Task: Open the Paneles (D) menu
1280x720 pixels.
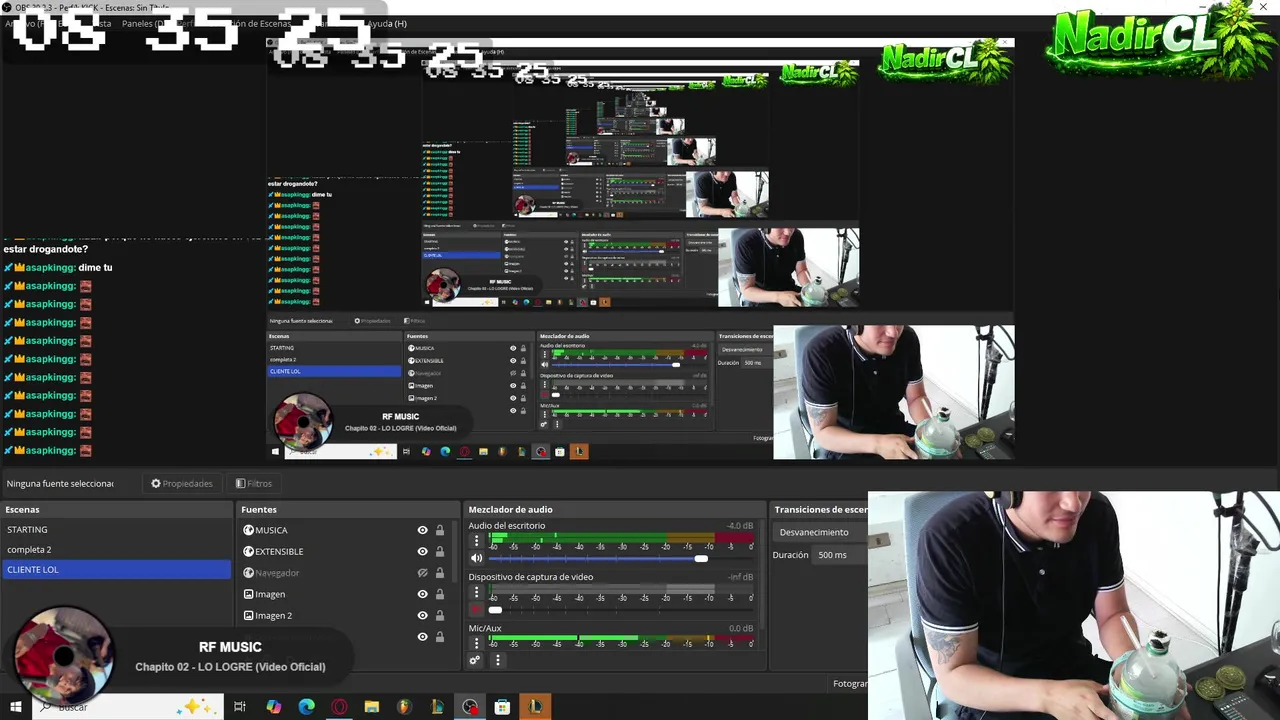Action: tap(144, 24)
